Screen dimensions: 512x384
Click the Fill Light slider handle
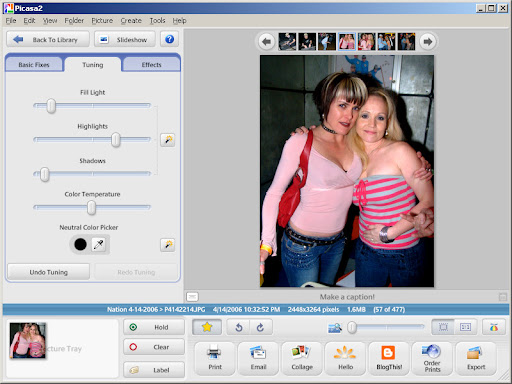[51, 106]
